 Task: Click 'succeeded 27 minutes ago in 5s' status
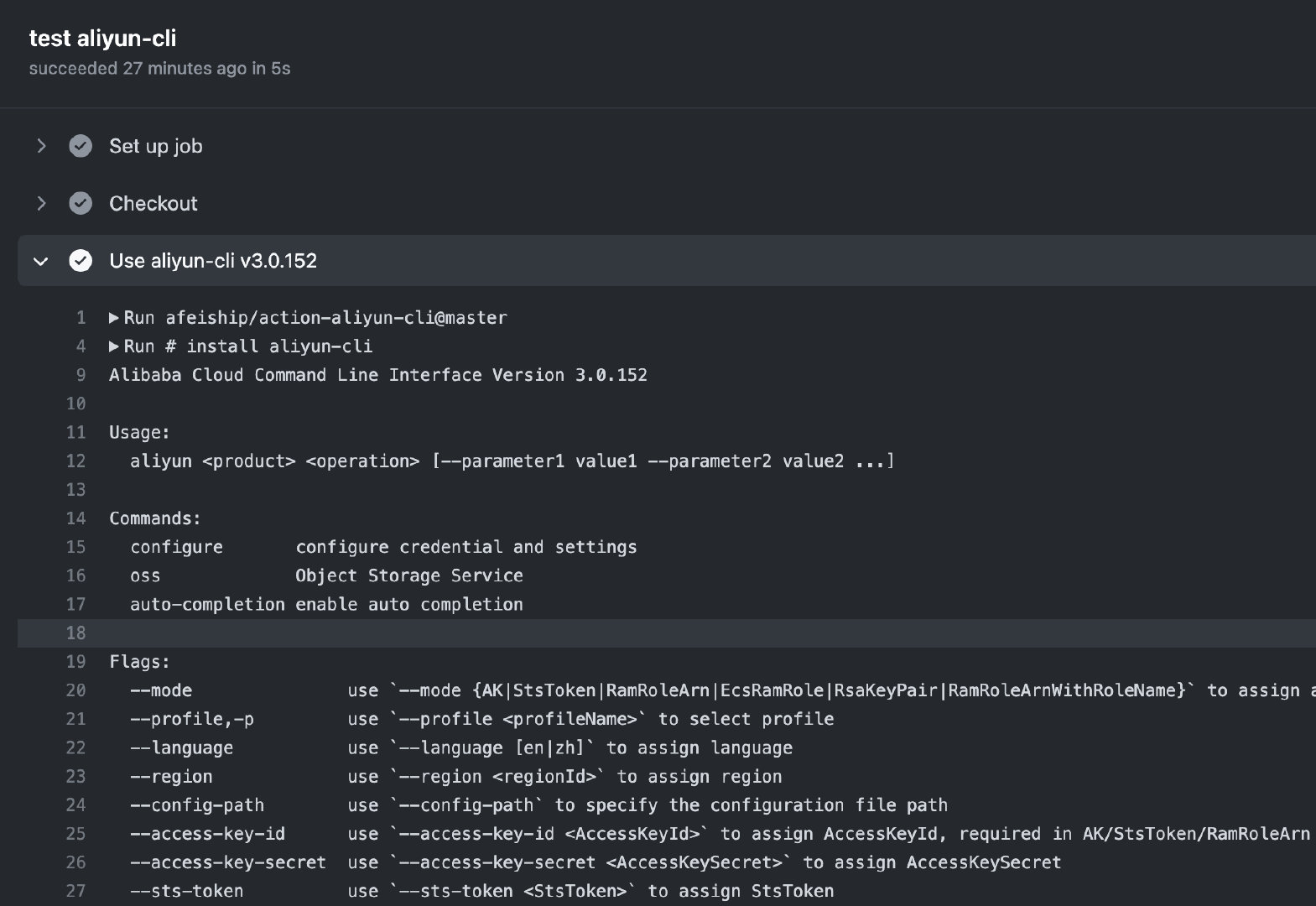159,69
